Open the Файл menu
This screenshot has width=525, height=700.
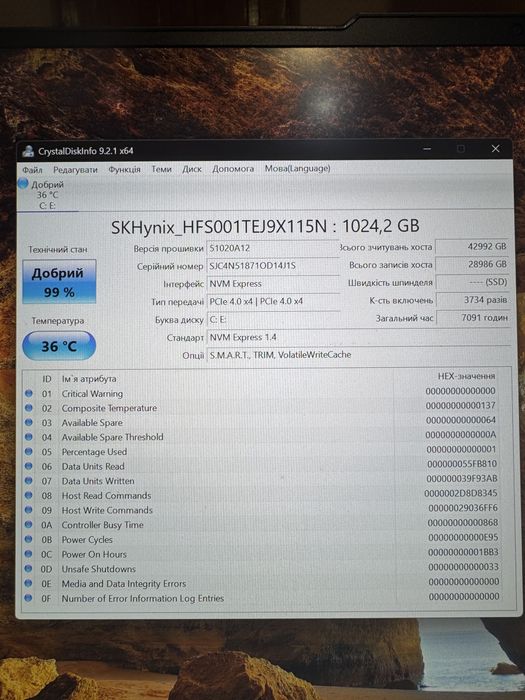pyautogui.click(x=33, y=170)
